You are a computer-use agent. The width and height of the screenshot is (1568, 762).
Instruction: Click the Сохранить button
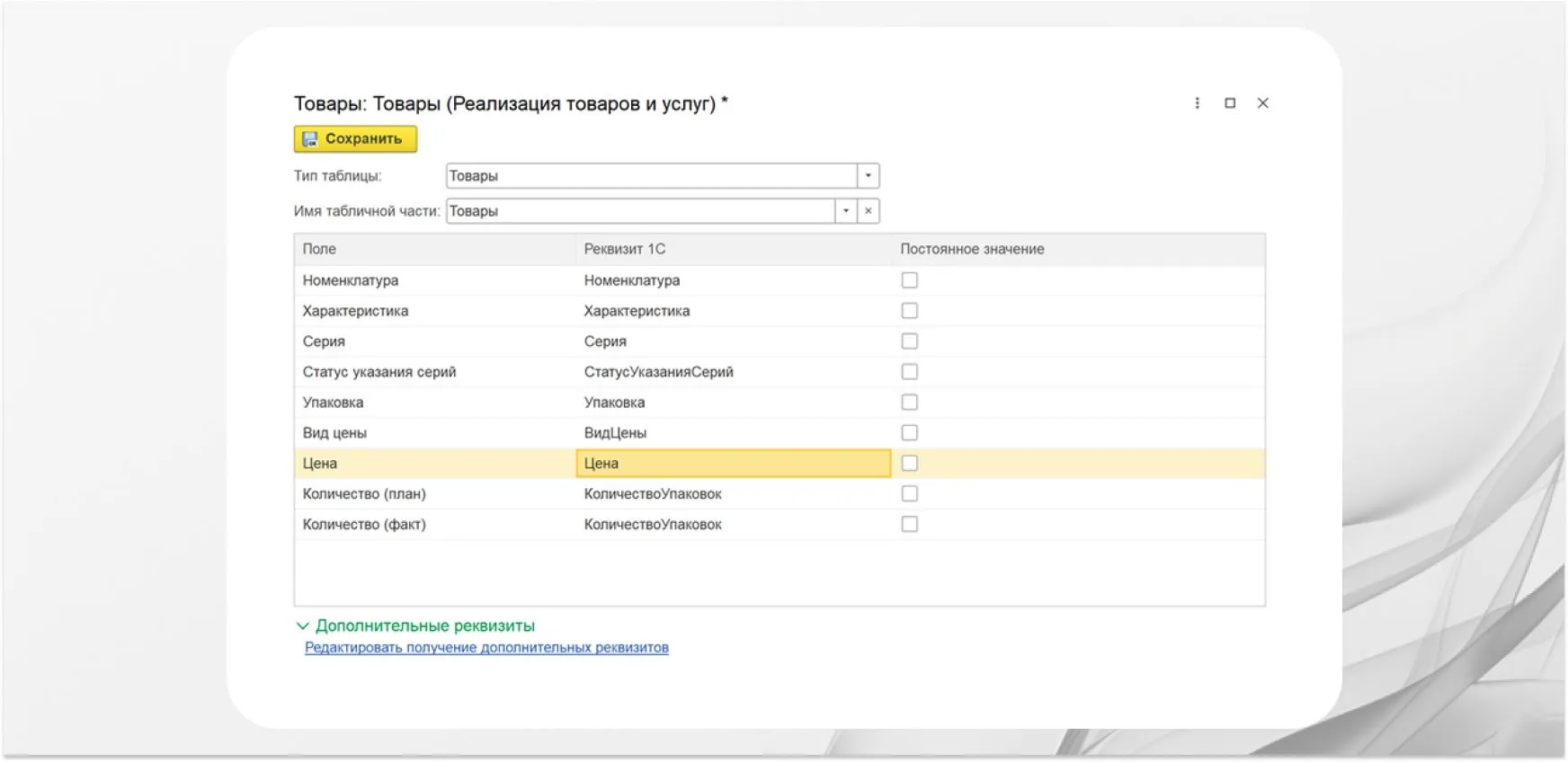coord(355,138)
